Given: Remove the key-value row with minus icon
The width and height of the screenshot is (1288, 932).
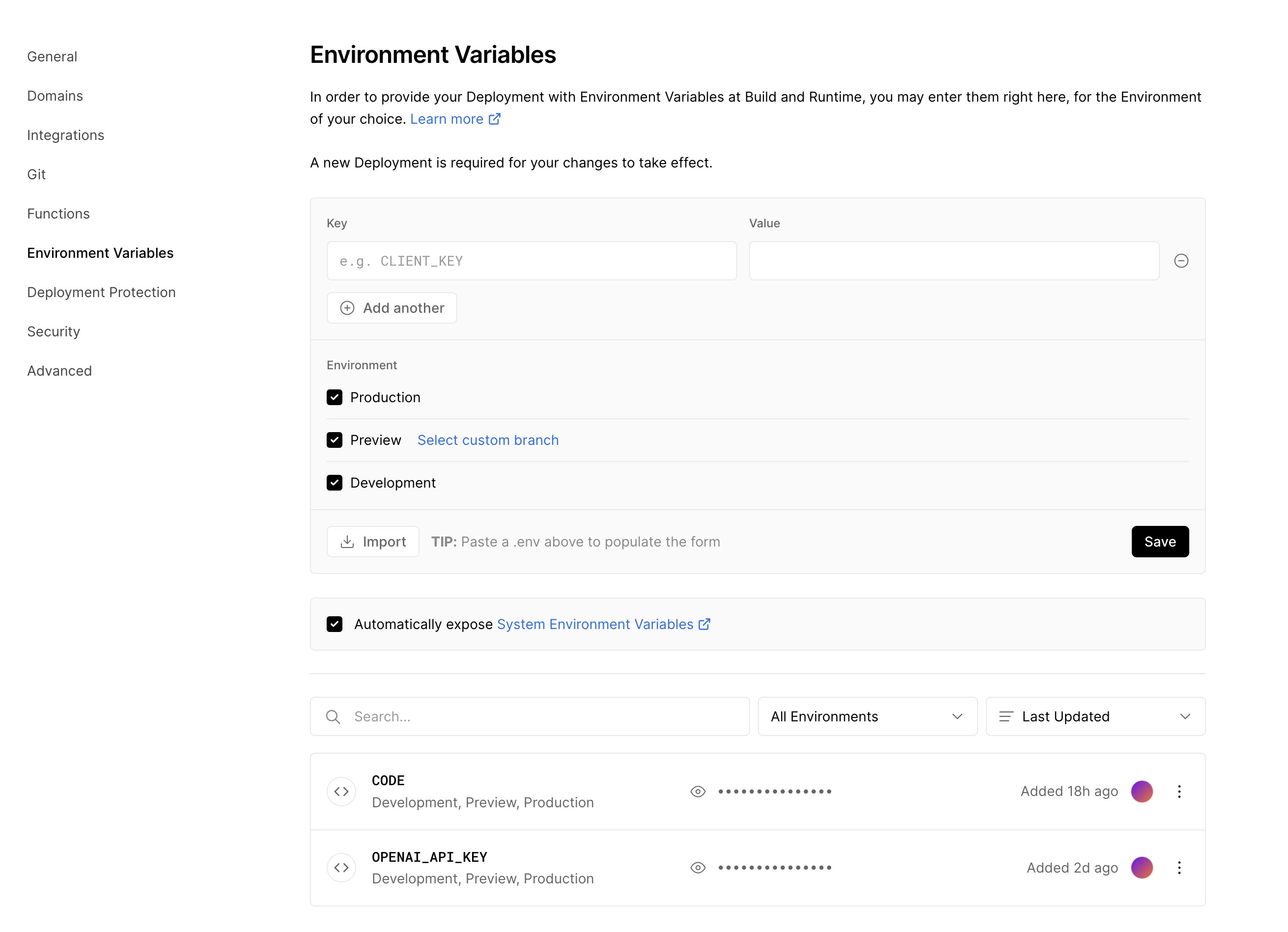Looking at the screenshot, I should point(1181,261).
